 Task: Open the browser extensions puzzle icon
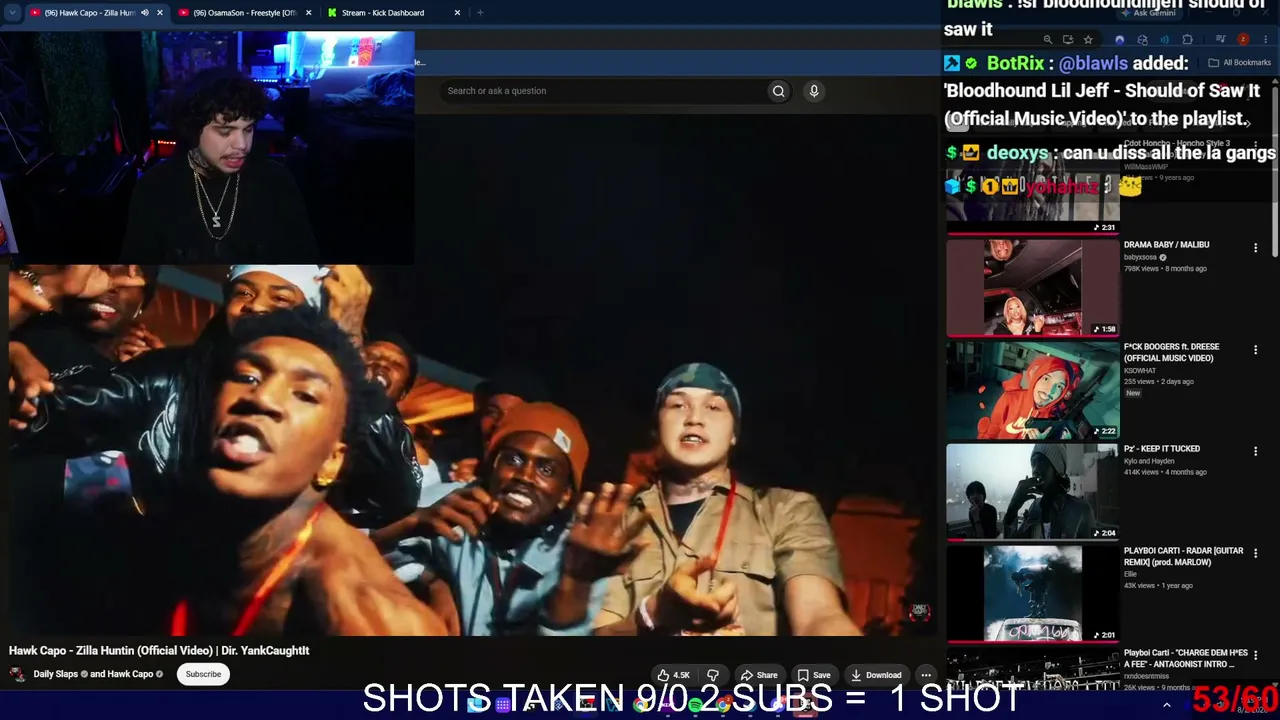[x=1187, y=40]
